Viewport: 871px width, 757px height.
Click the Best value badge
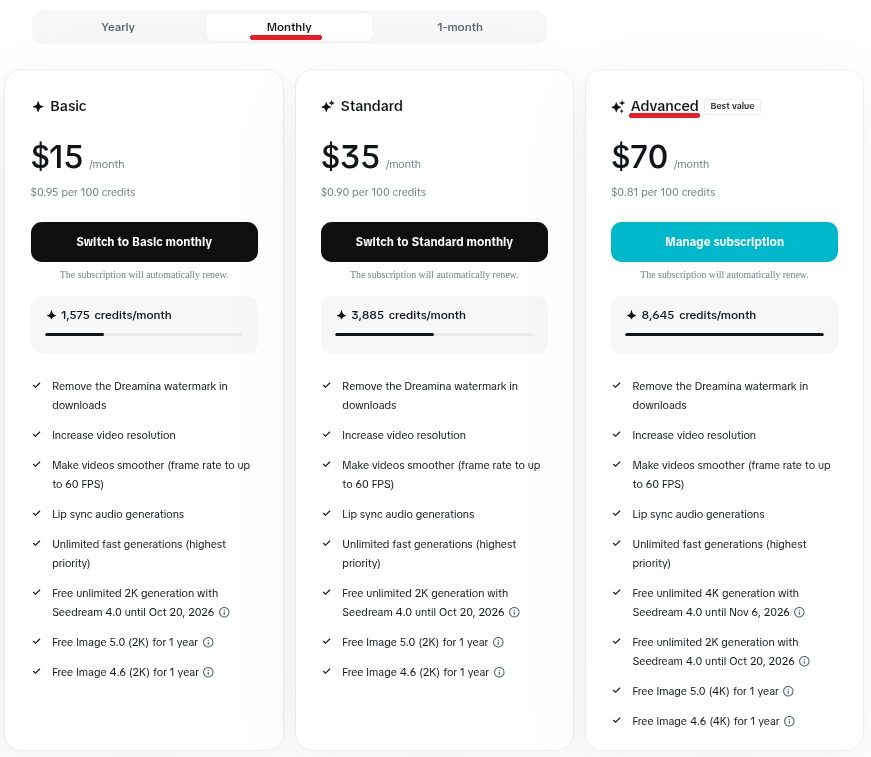pos(732,106)
